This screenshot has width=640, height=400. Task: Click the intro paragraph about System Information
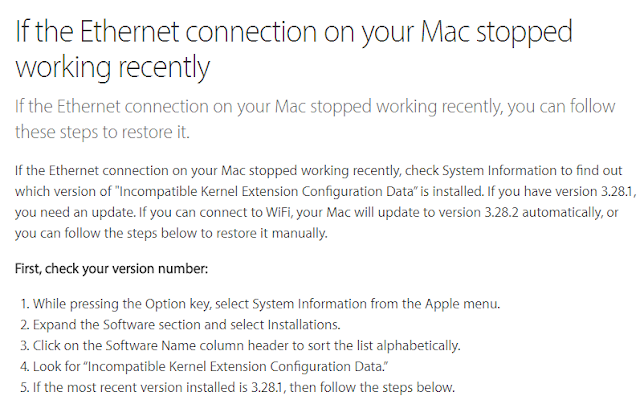[324, 202]
